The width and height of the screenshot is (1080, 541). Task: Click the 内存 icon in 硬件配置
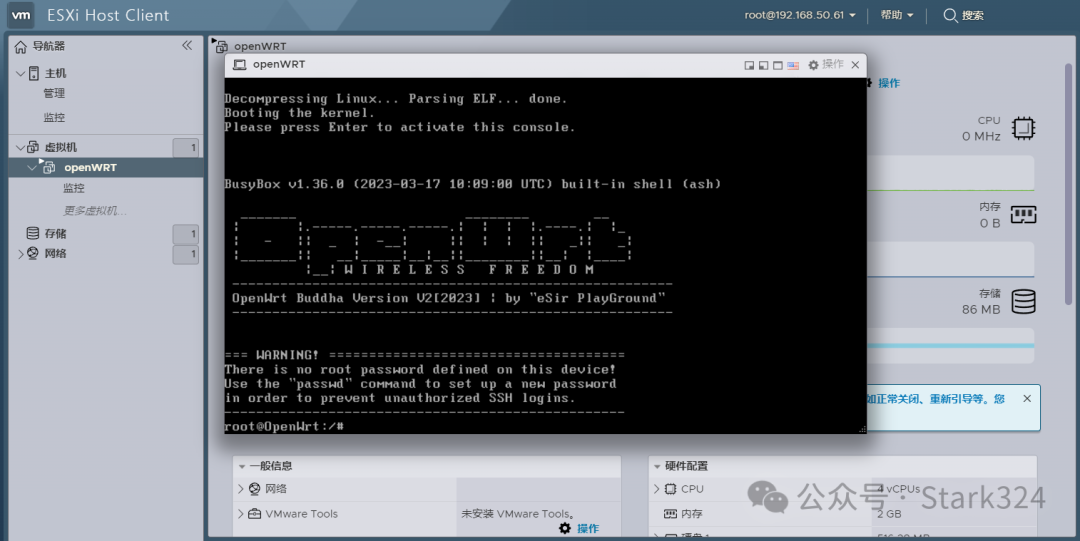[x=670, y=513]
